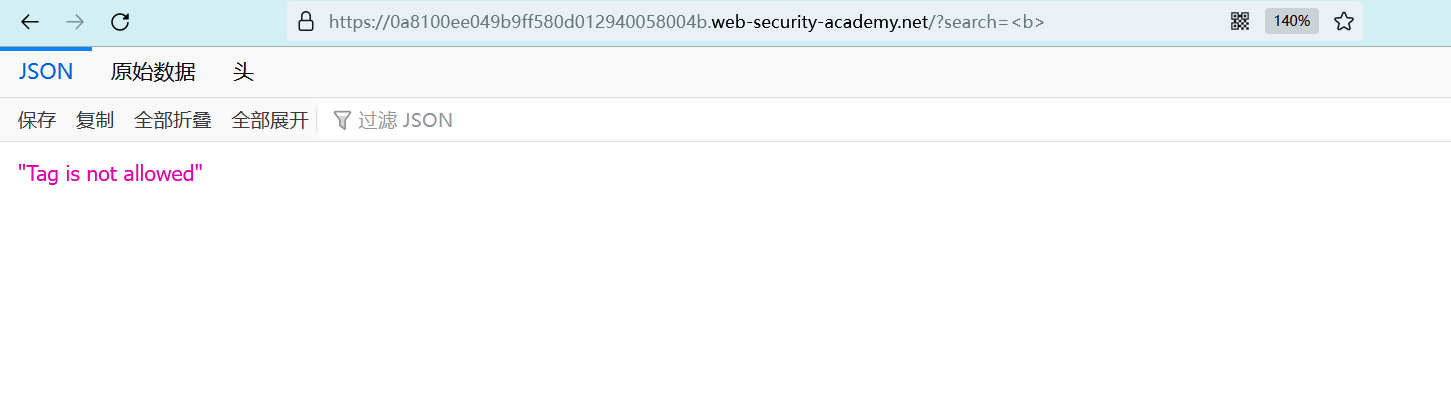Bookmark this page with the star icon

point(1344,21)
